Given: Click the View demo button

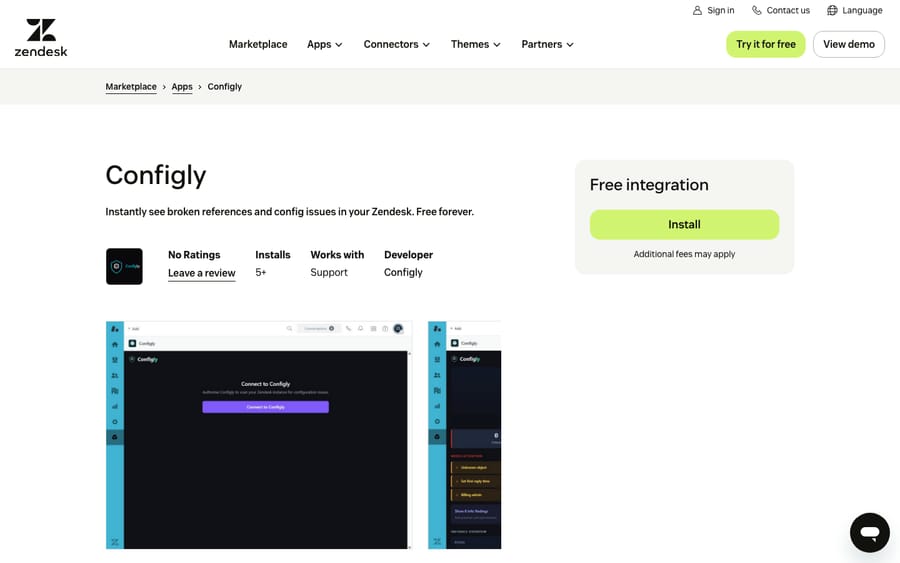Looking at the screenshot, I should pos(849,44).
